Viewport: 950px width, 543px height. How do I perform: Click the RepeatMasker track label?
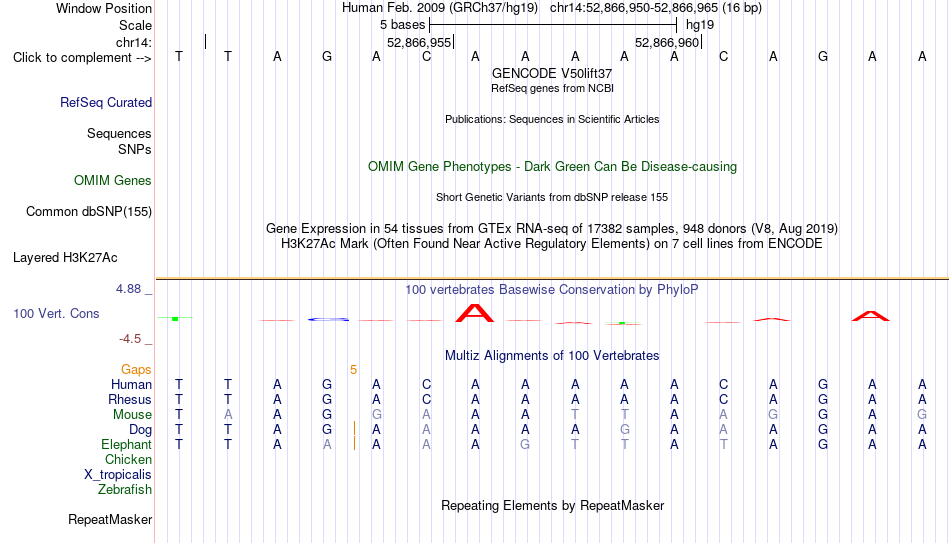point(110,519)
